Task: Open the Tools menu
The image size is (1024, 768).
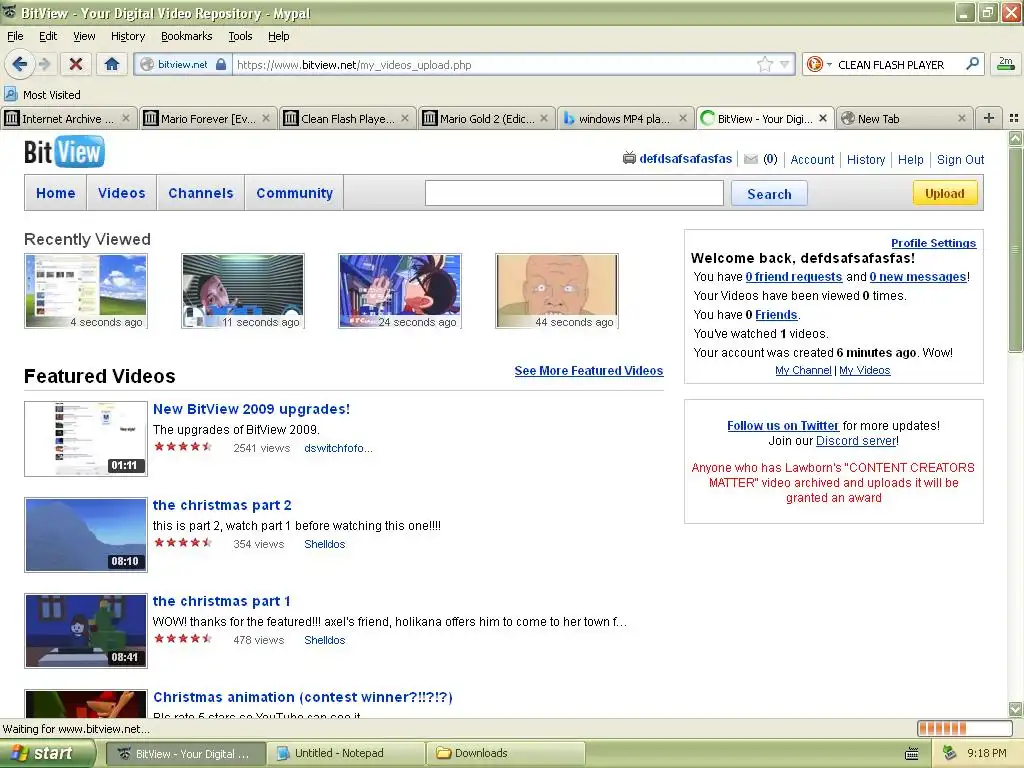Action: pyautogui.click(x=240, y=36)
